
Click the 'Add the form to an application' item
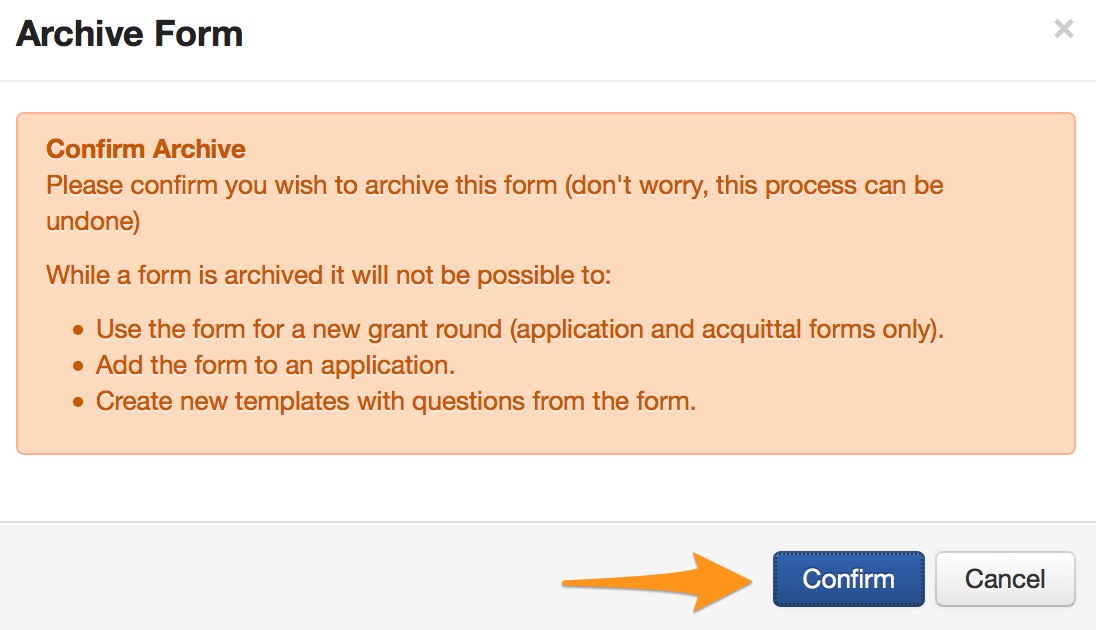tap(275, 366)
